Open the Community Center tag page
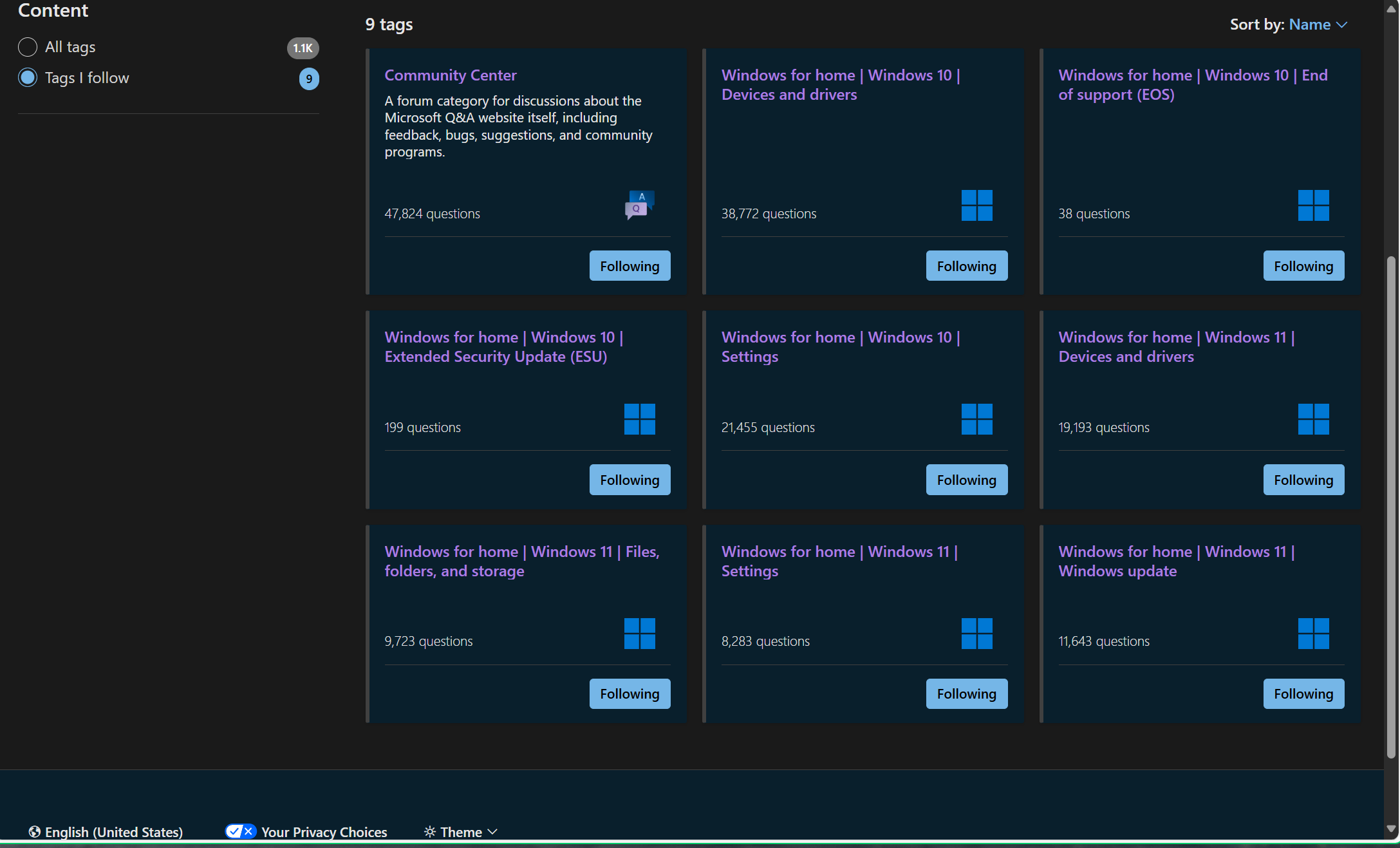The image size is (1400, 848). pyautogui.click(x=451, y=75)
